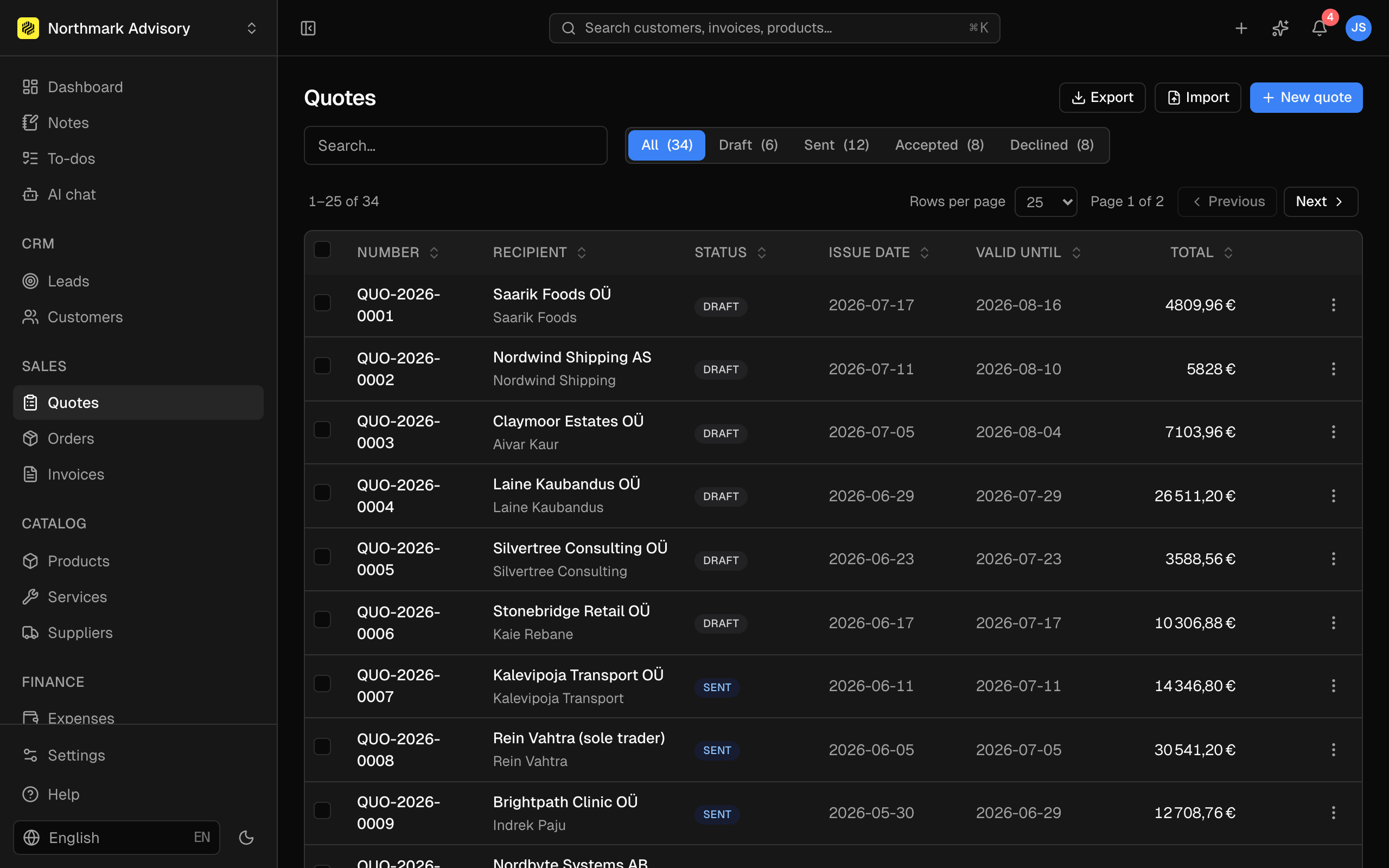Click the Previous page button

coord(1227,201)
